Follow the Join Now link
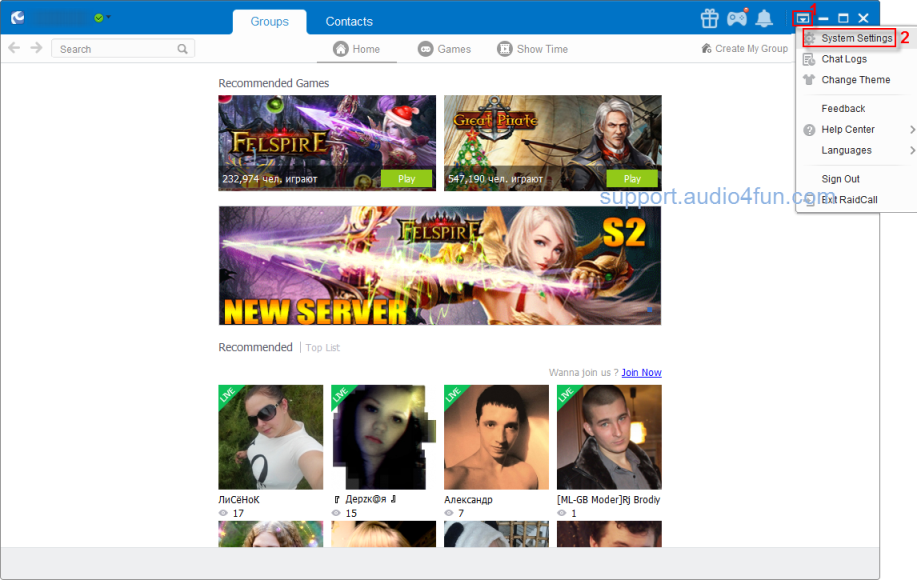The height and width of the screenshot is (580, 917). pyautogui.click(x=642, y=372)
